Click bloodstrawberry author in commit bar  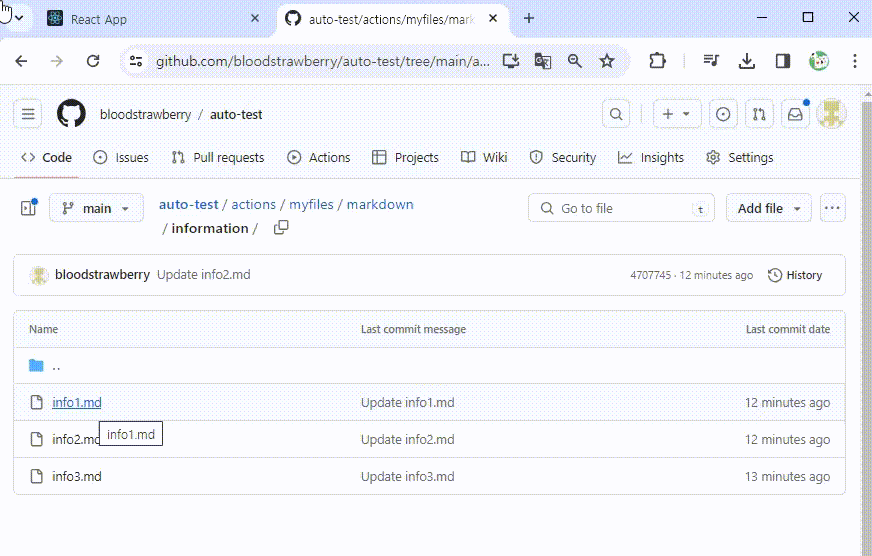(x=102, y=275)
